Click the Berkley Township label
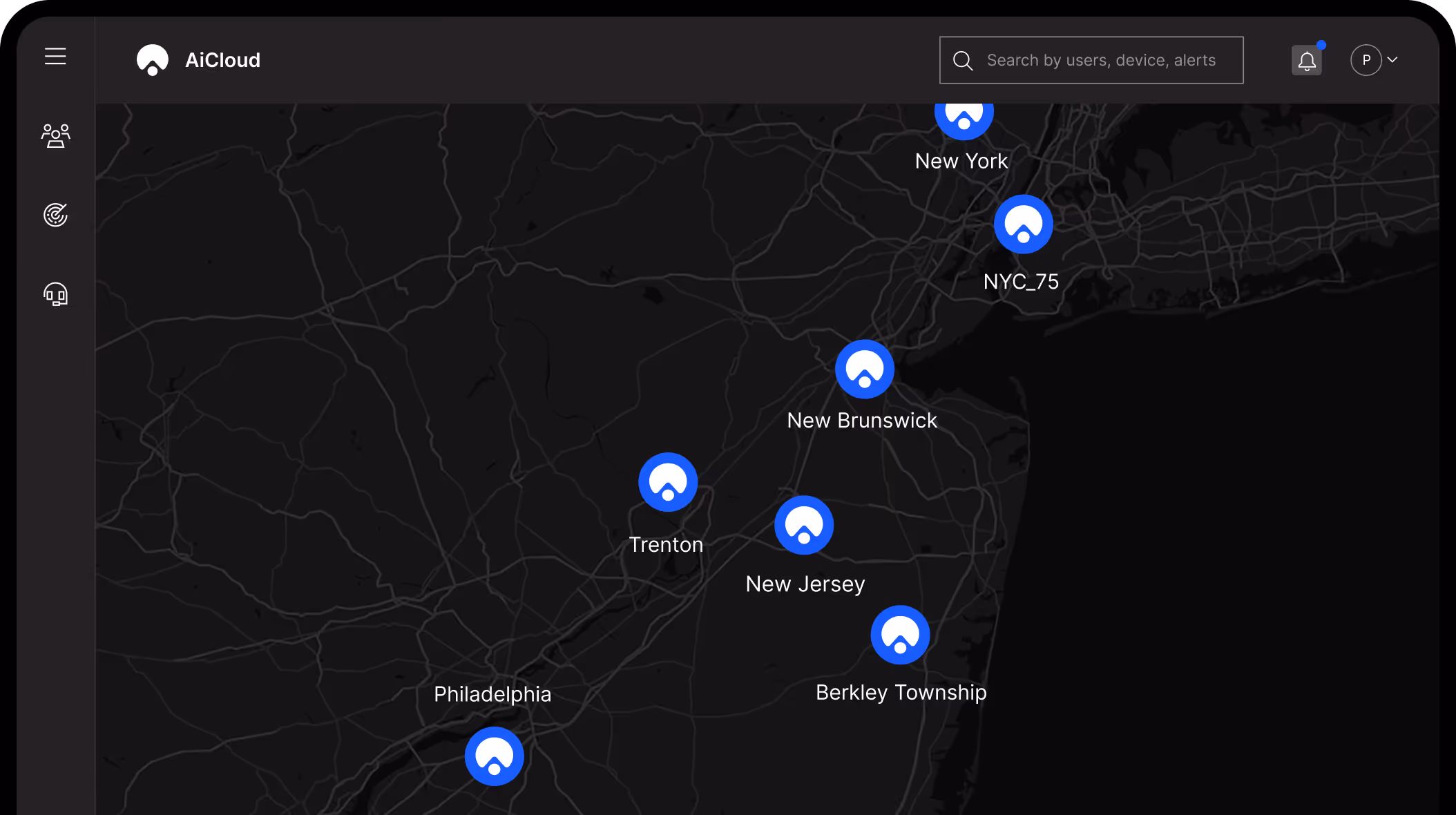Screen dimensions: 1456x815 pyautogui.click(x=901, y=693)
